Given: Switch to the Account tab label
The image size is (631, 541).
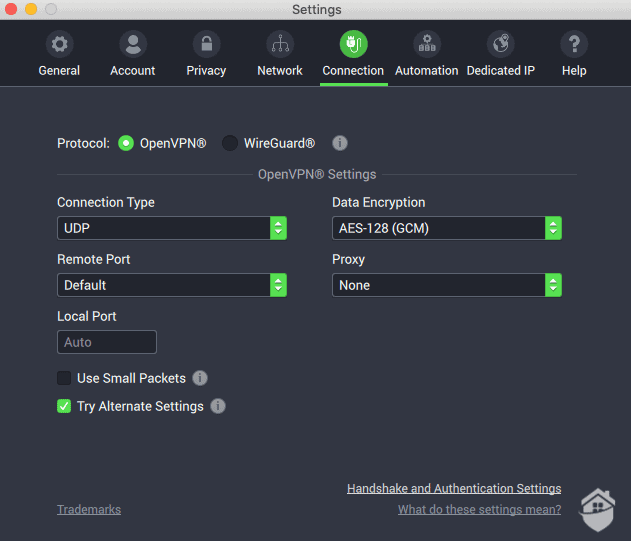Looking at the screenshot, I should [133, 71].
